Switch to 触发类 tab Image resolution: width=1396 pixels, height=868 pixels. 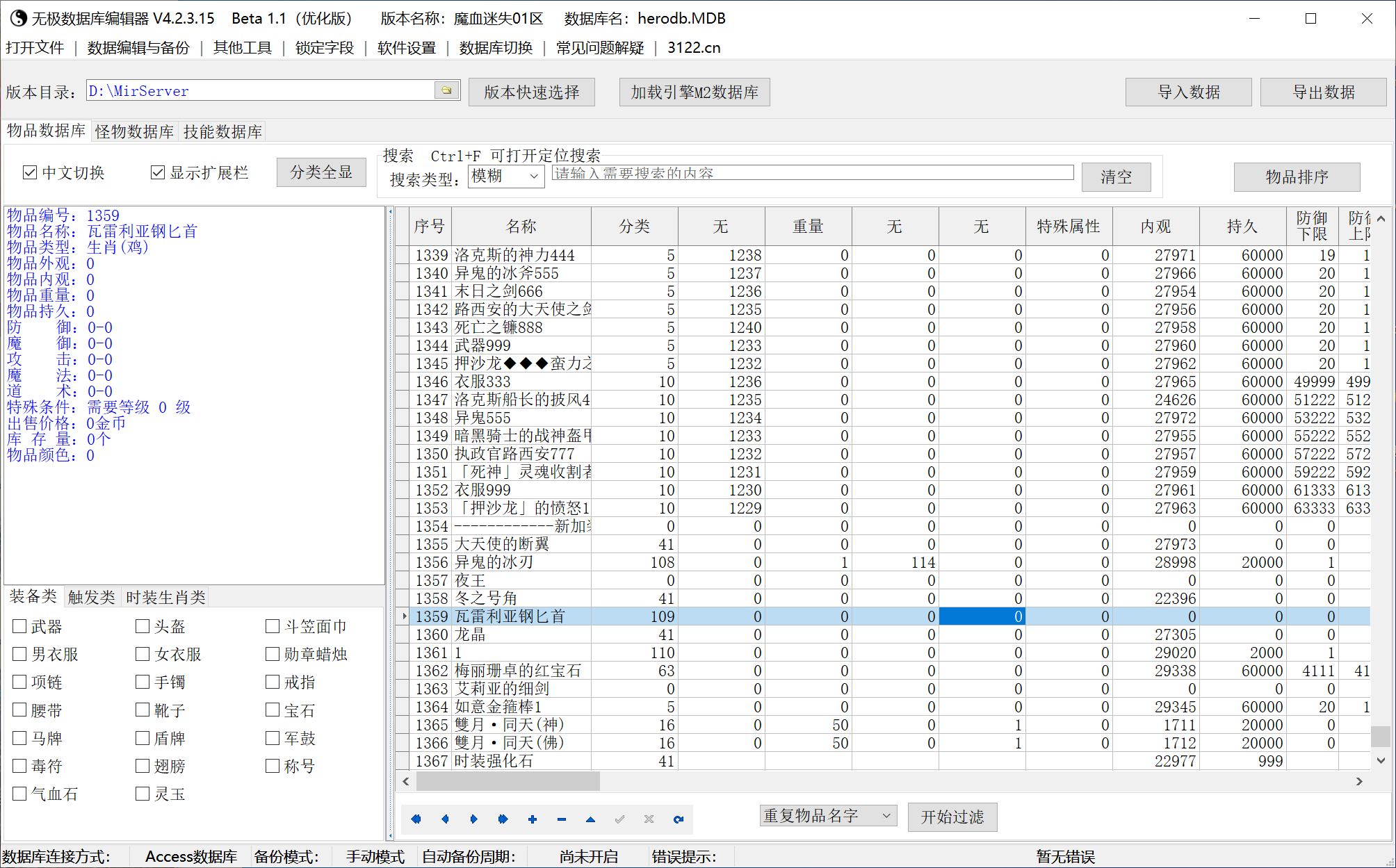click(x=92, y=597)
